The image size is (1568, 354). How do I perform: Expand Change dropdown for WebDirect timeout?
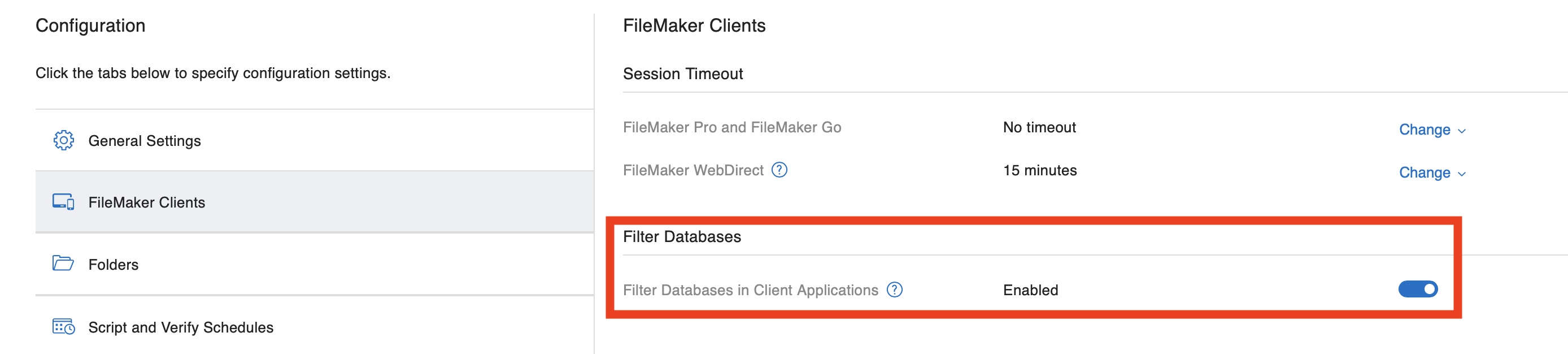pyautogui.click(x=1432, y=173)
